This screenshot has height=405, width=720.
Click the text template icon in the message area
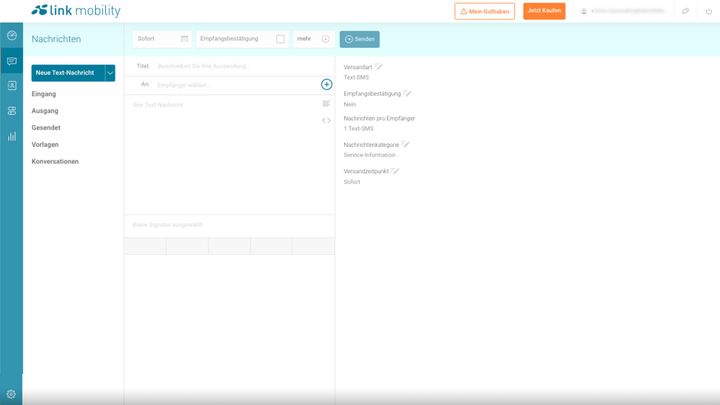pos(326,104)
